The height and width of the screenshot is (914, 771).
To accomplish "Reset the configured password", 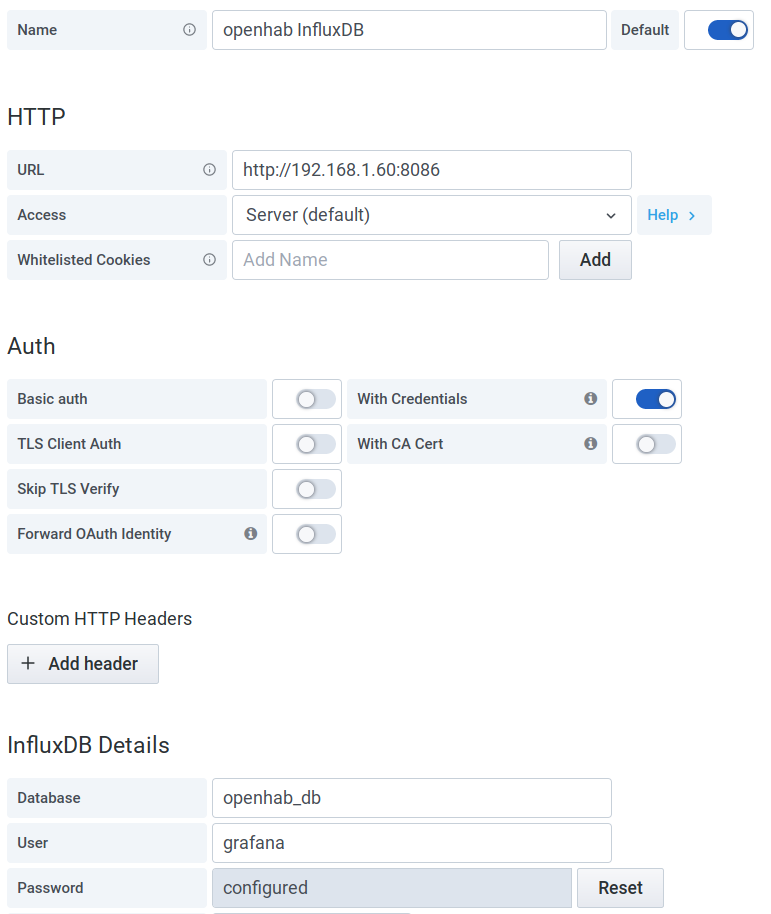I will point(620,888).
